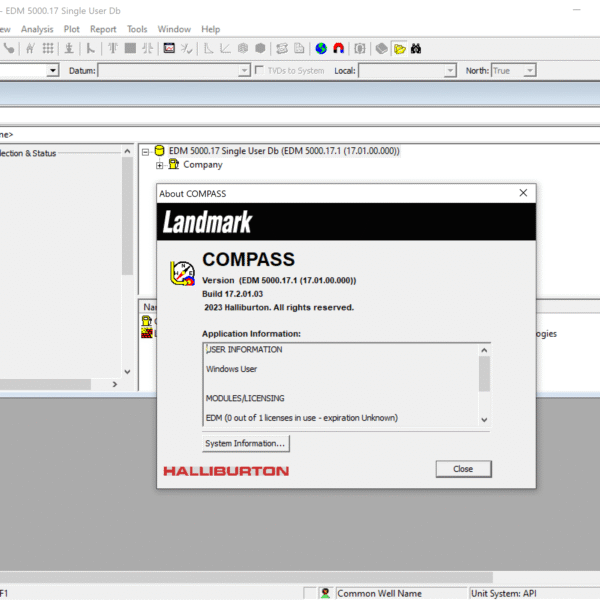Screen dimensions: 600x600
Task: Click the globe geodetic calculator toolbar icon
Action: pos(321,49)
